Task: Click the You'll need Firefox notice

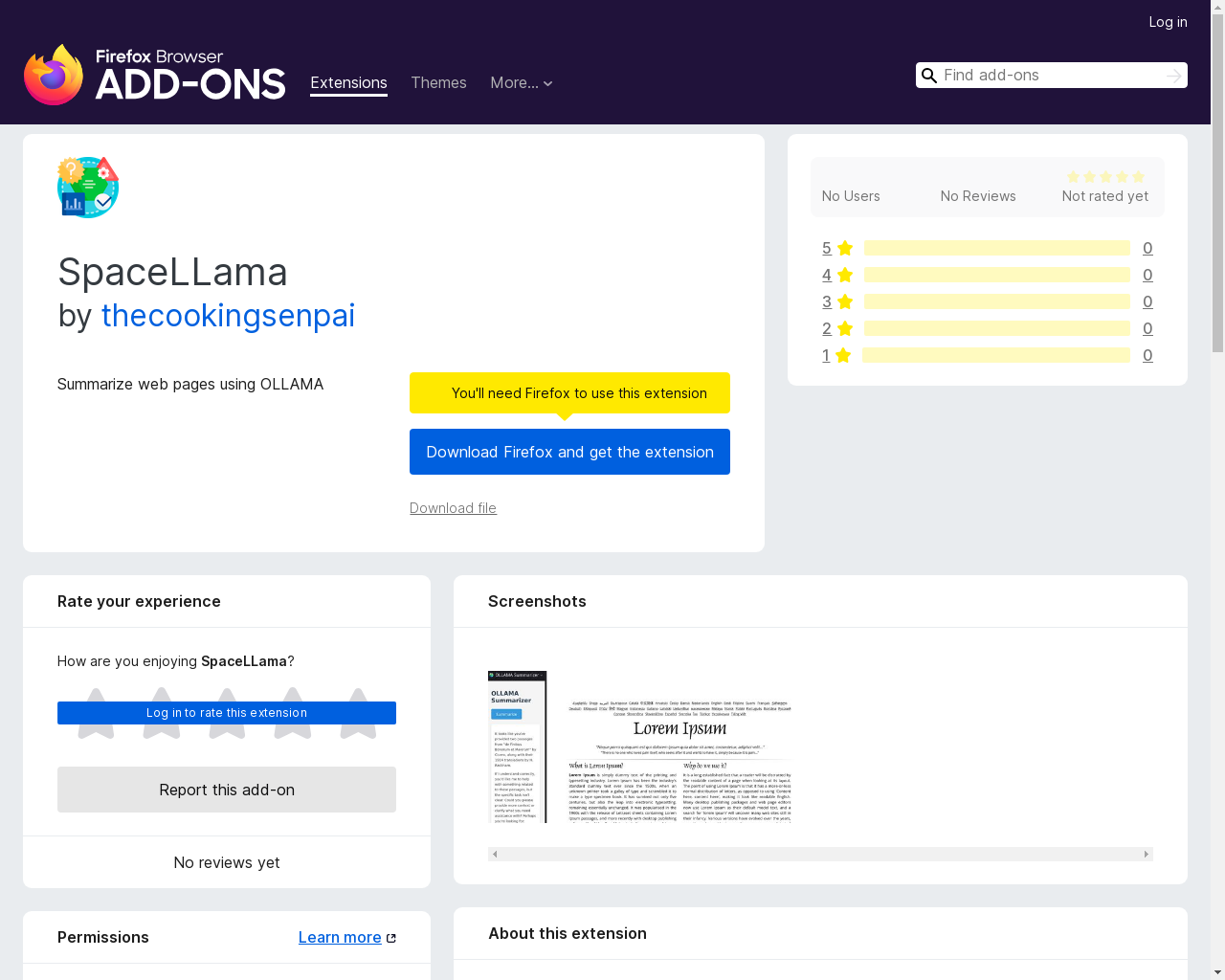Action: coord(569,392)
